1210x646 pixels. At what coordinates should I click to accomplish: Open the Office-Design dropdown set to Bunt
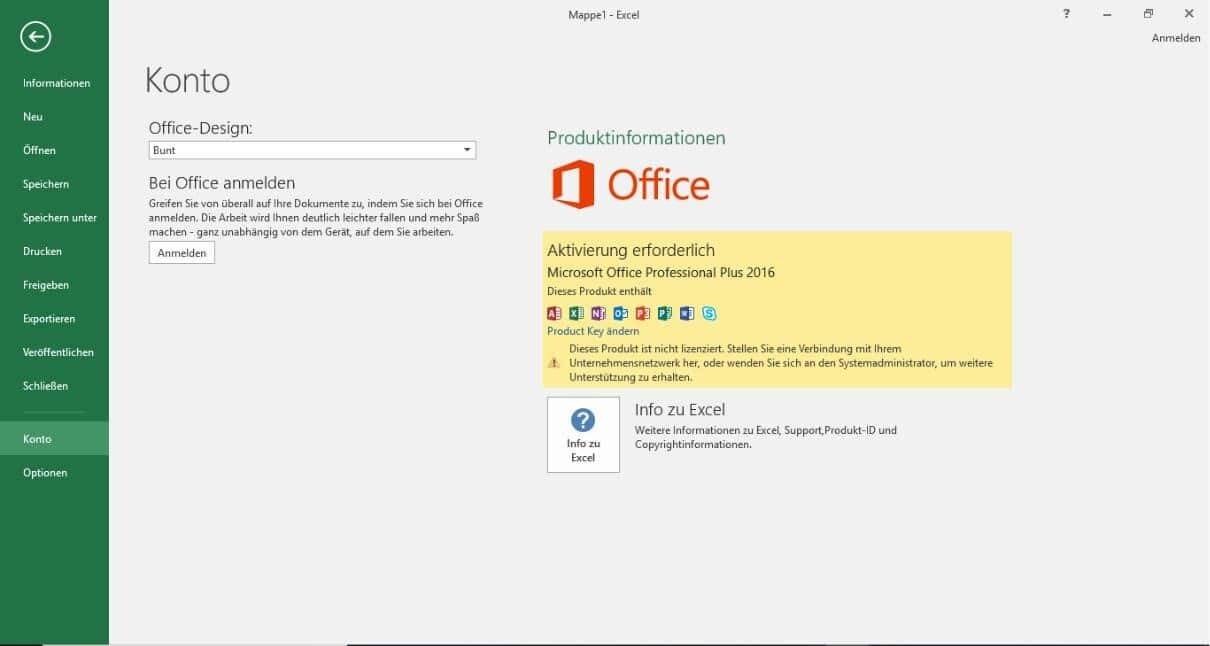point(312,150)
